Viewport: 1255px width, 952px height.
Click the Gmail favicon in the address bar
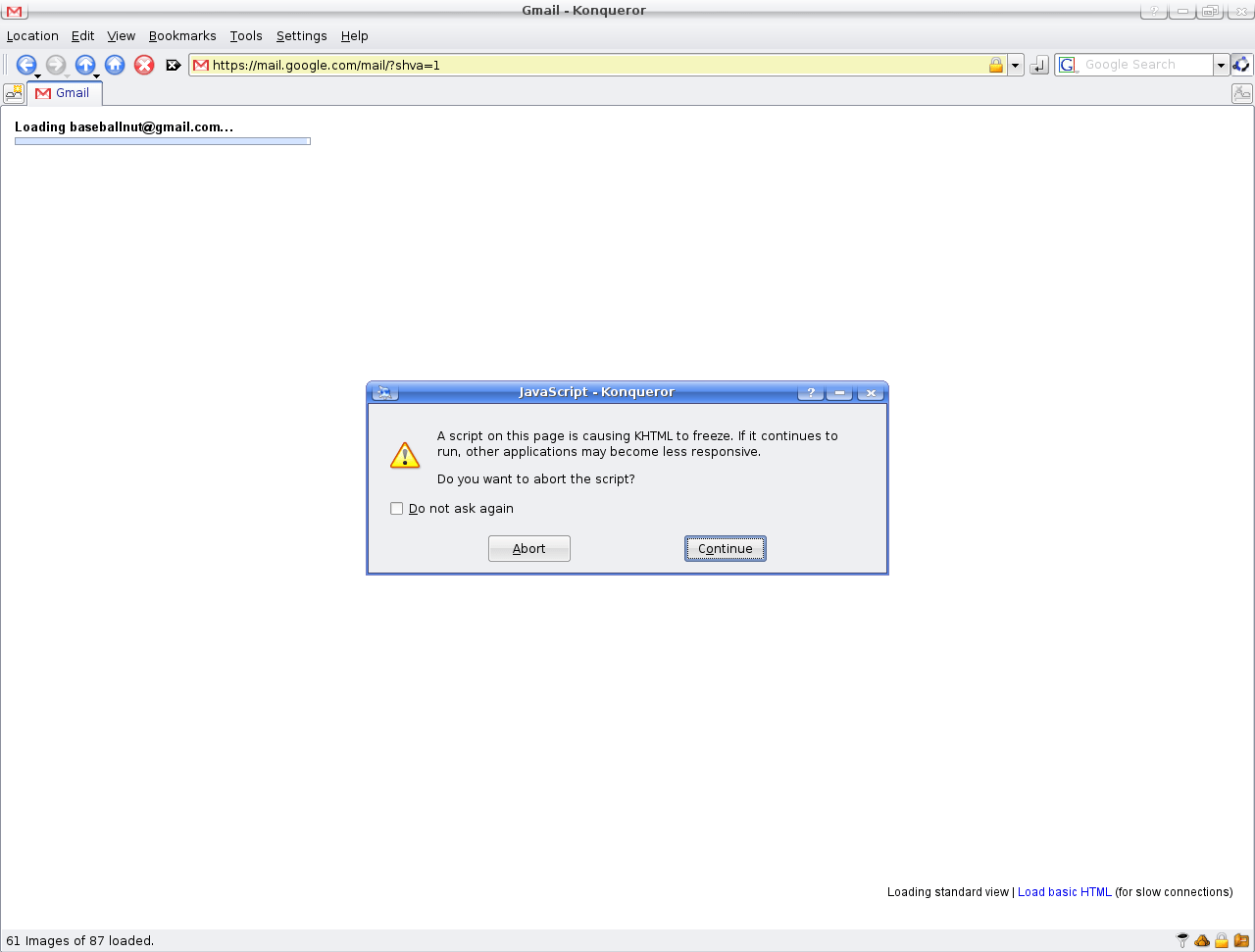coord(201,65)
